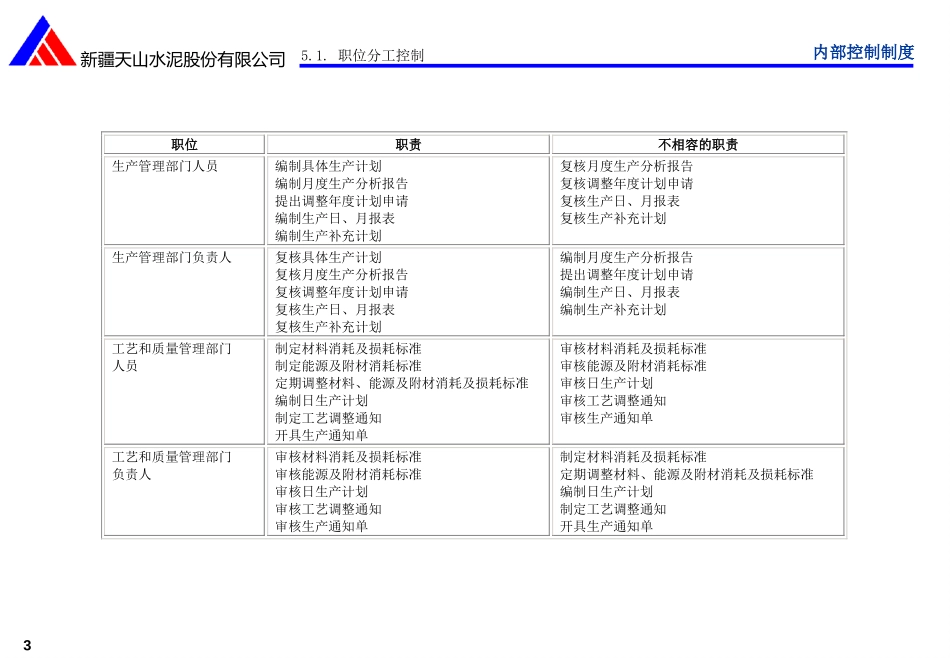The image size is (950, 658).
Task: Select 编制生产补充计划 in 生产管理部门负责人 incompatible duties
Action: click(613, 310)
